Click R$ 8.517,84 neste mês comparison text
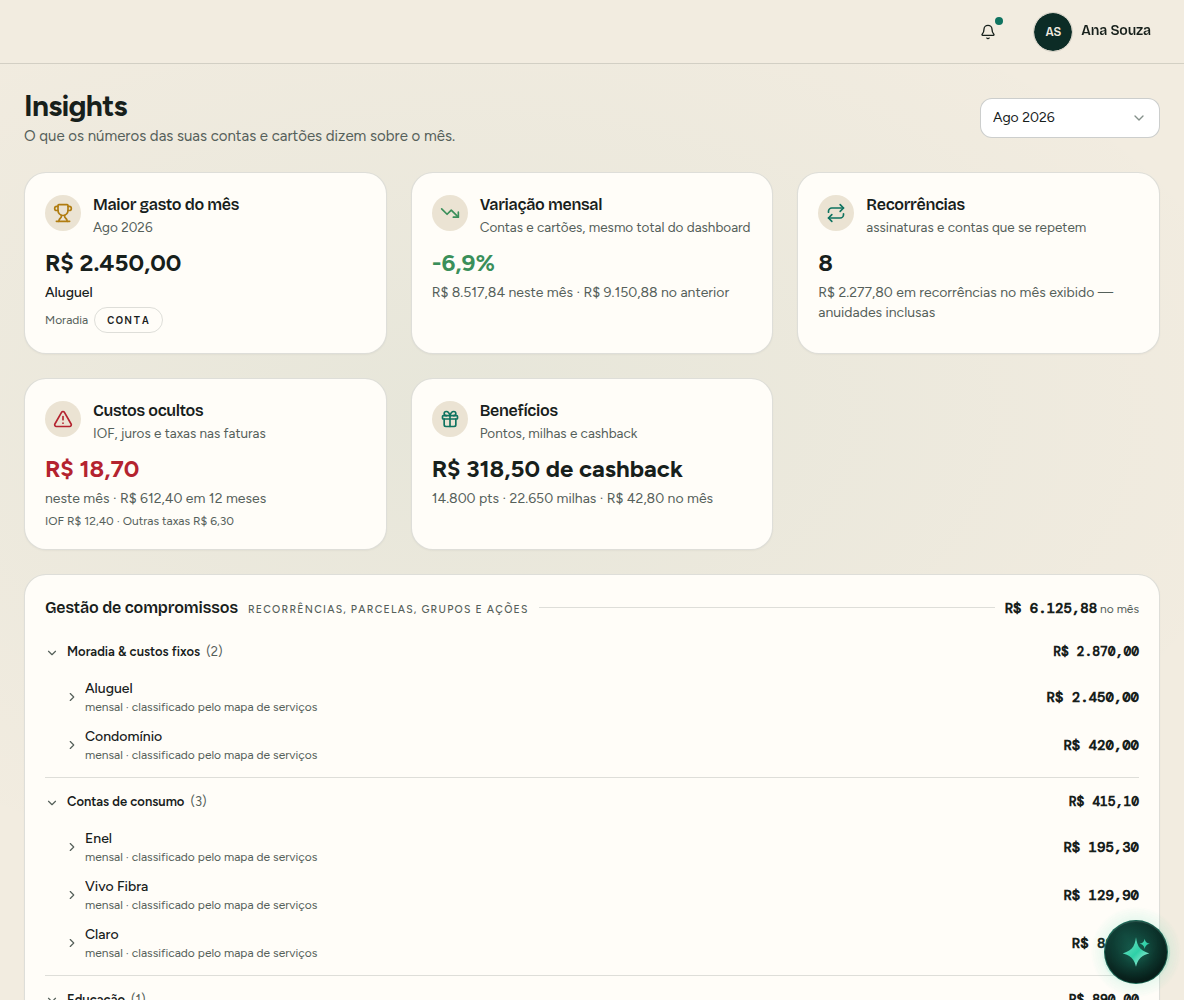 pyautogui.click(x=581, y=292)
